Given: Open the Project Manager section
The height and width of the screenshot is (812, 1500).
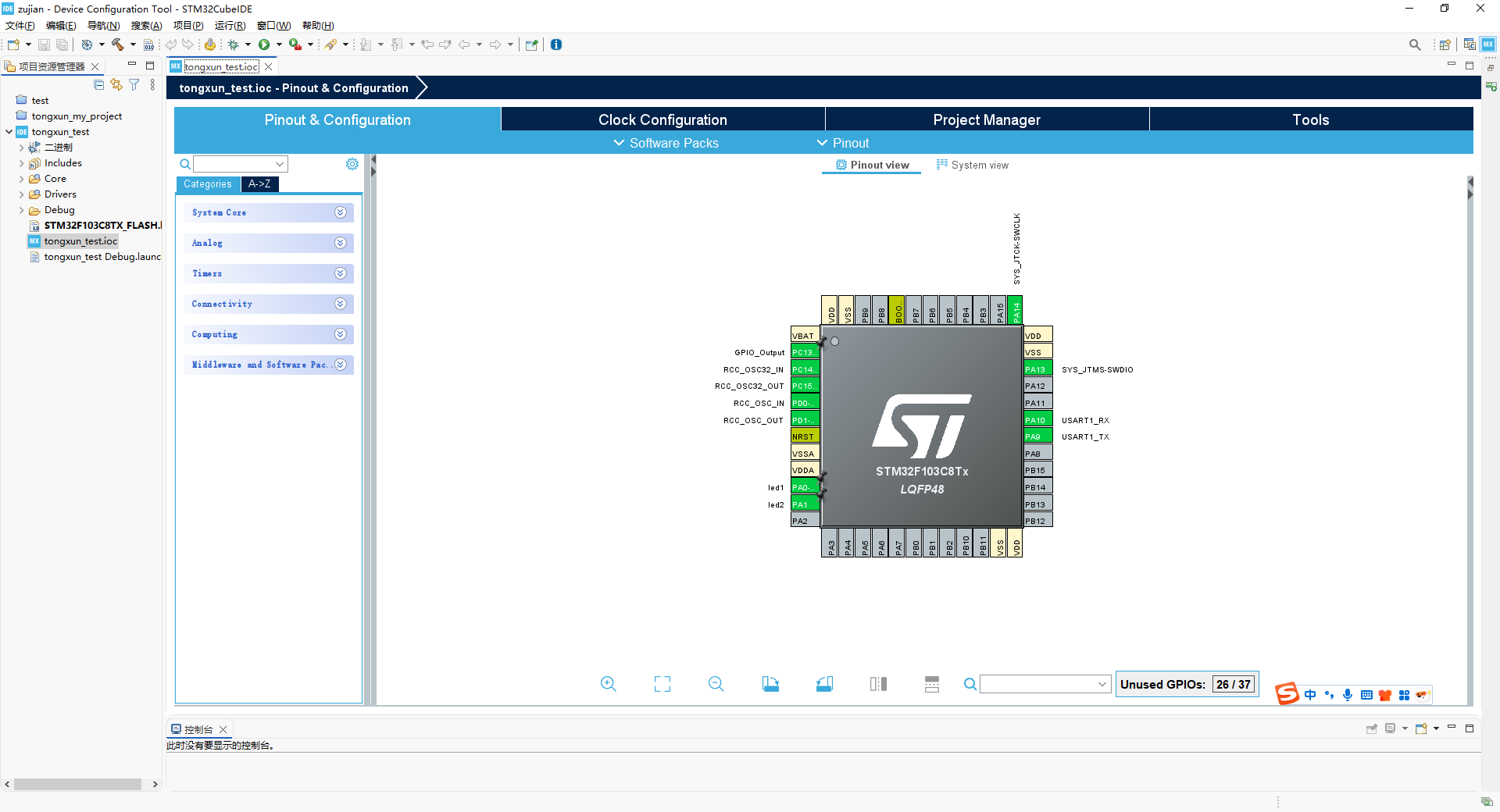Looking at the screenshot, I should point(986,119).
